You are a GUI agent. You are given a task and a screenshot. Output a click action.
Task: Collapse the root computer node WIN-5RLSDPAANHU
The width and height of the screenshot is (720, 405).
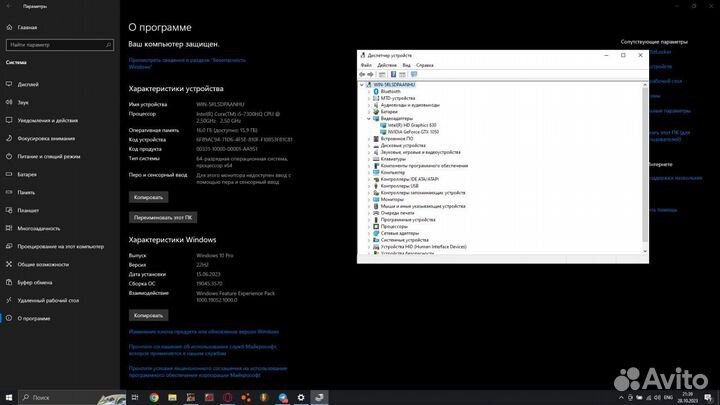click(362, 85)
